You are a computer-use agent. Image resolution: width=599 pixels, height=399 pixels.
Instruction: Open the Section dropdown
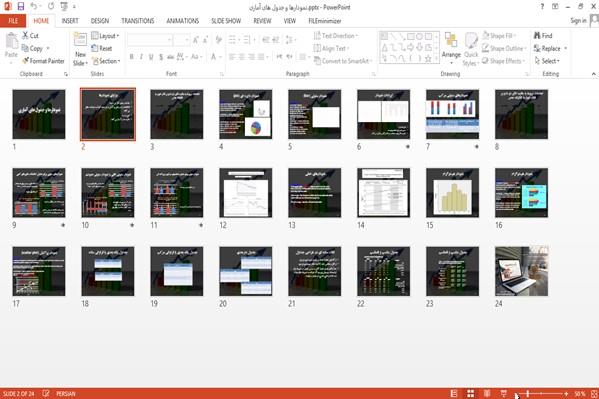coord(106,61)
